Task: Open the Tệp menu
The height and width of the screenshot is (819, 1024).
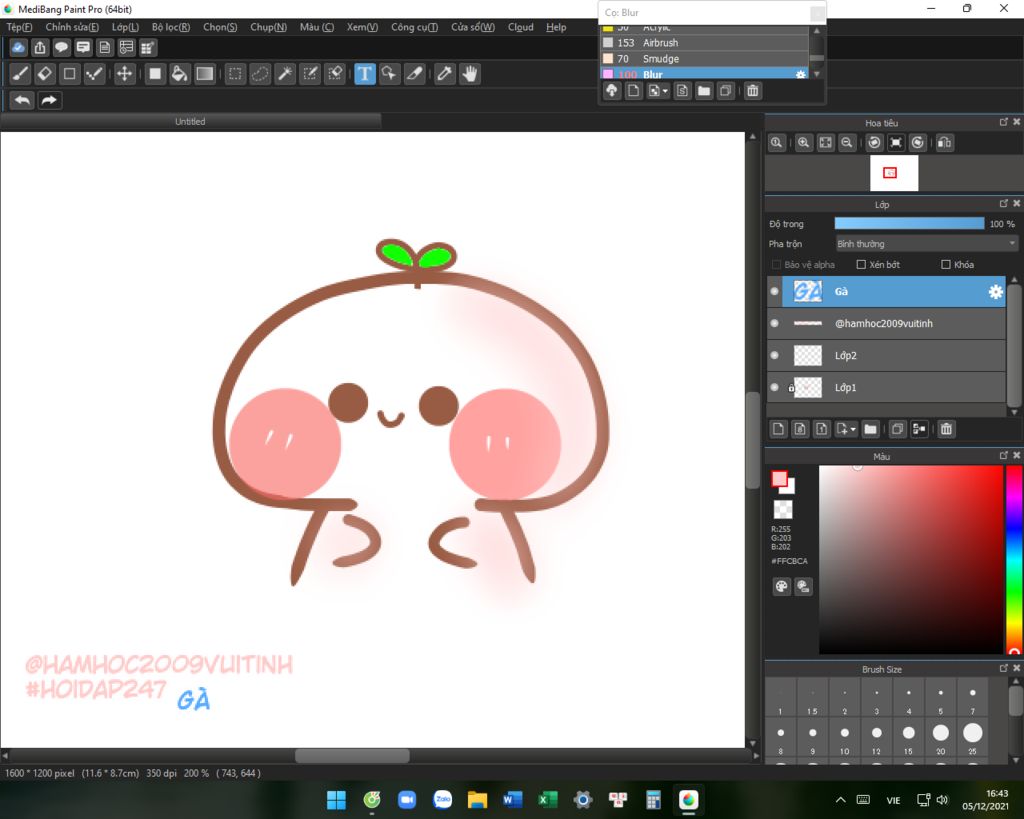Action: pyautogui.click(x=19, y=27)
